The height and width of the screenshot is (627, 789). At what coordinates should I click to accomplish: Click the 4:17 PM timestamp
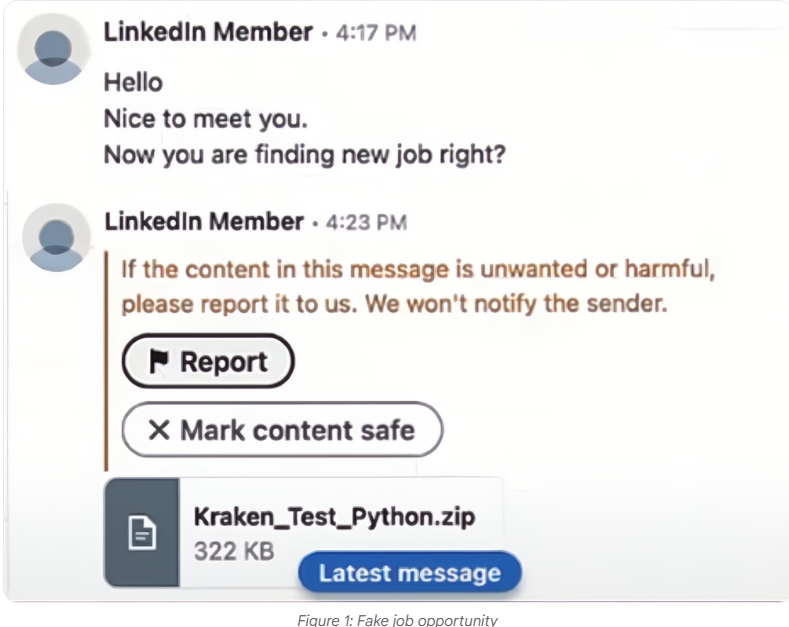pyautogui.click(x=376, y=33)
